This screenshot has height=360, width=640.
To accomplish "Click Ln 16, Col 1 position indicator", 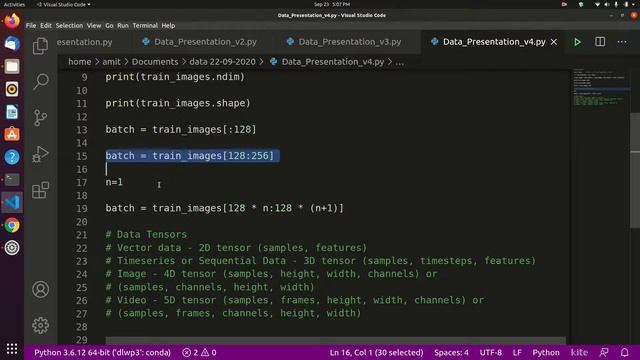I will point(376,352).
